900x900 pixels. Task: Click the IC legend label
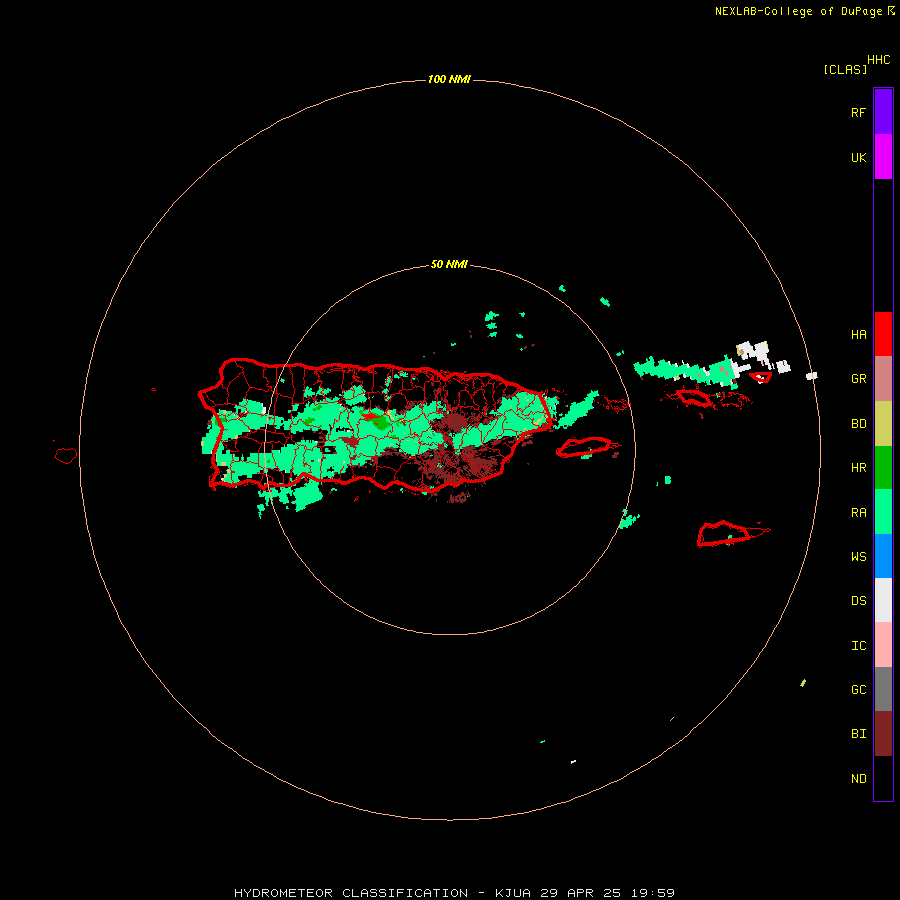[x=858, y=646]
